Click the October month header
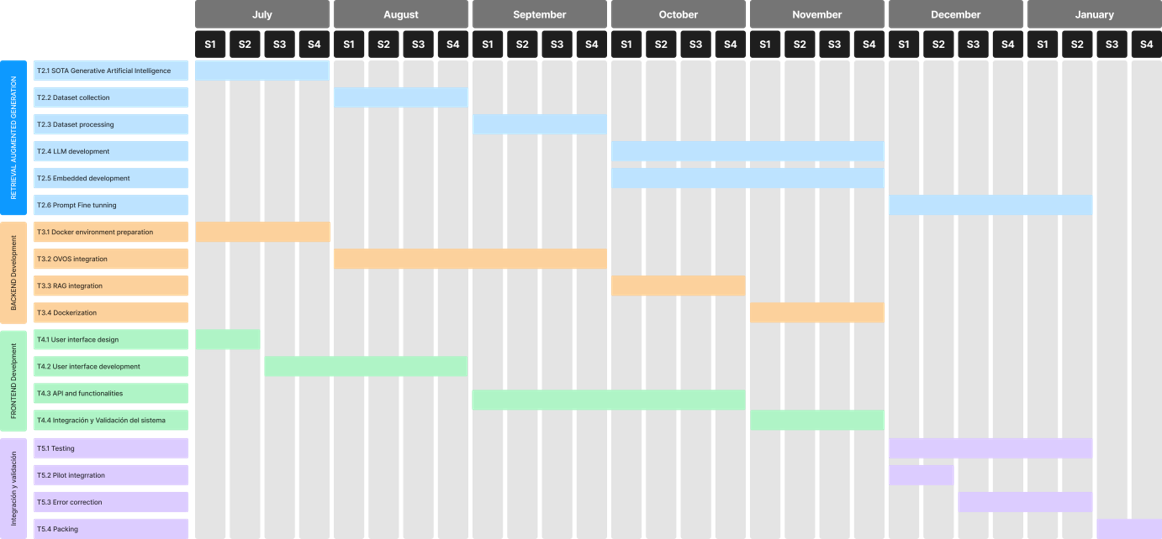This screenshot has height=539, width=1162. (678, 15)
